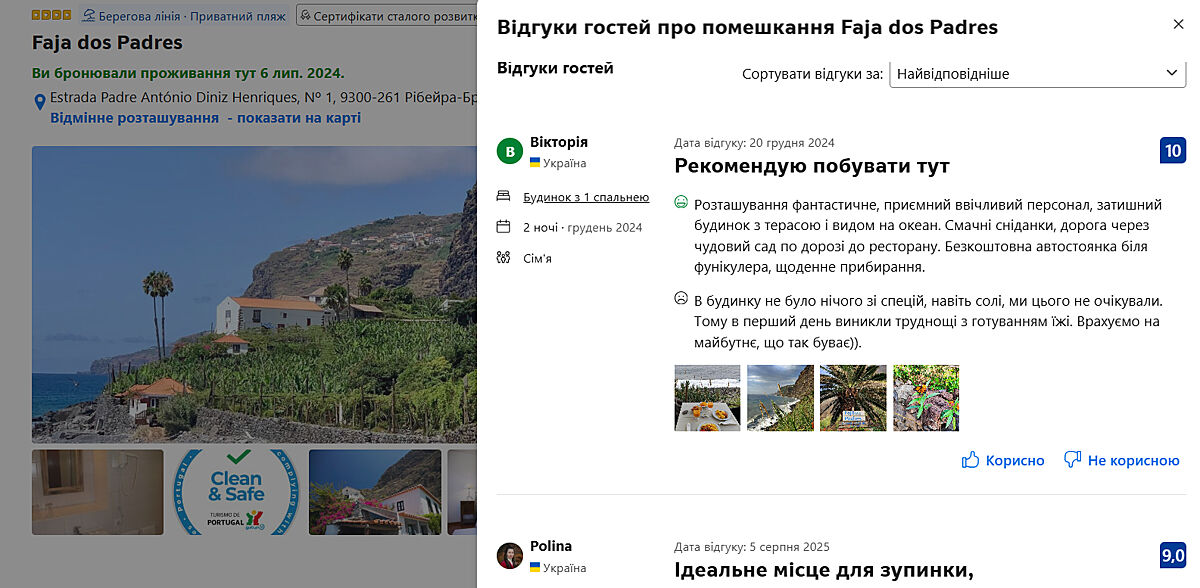Image resolution: width=1200 pixels, height=588 pixels.
Task: Click the bed icon beside room type
Action: (503, 198)
